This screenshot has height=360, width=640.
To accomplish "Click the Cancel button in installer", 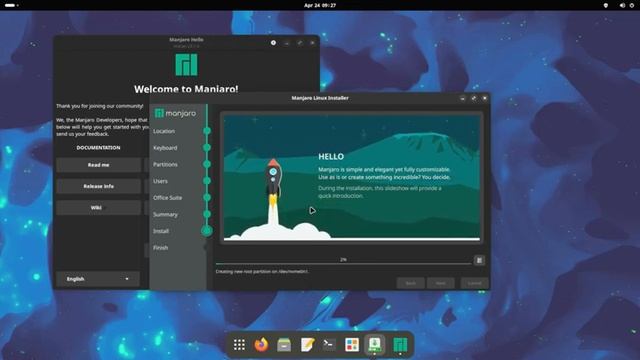I will (474, 283).
